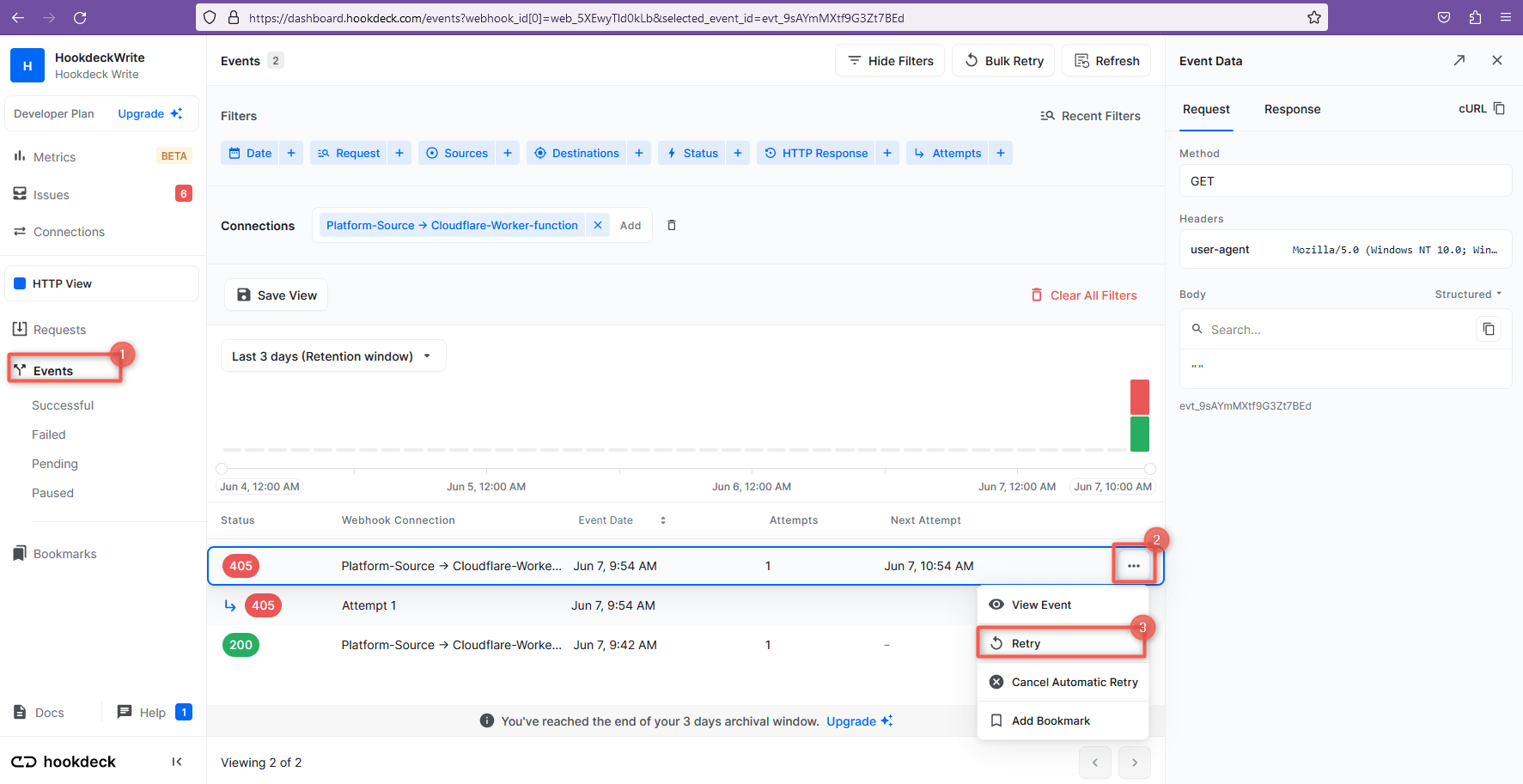The width and height of the screenshot is (1523, 784).
Task: Open the Last 3 days retention window dropdown
Action: (x=332, y=355)
